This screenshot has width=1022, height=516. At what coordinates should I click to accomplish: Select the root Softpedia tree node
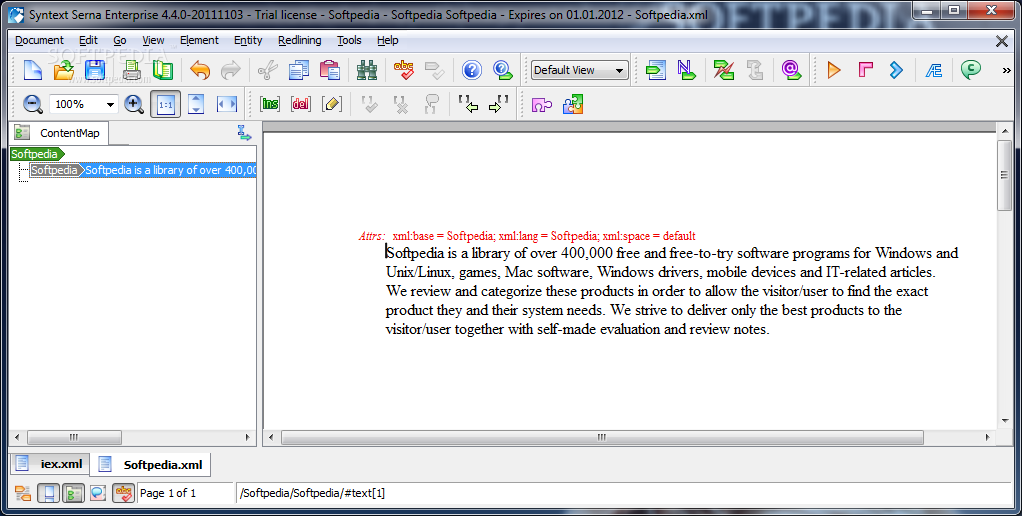coord(35,154)
